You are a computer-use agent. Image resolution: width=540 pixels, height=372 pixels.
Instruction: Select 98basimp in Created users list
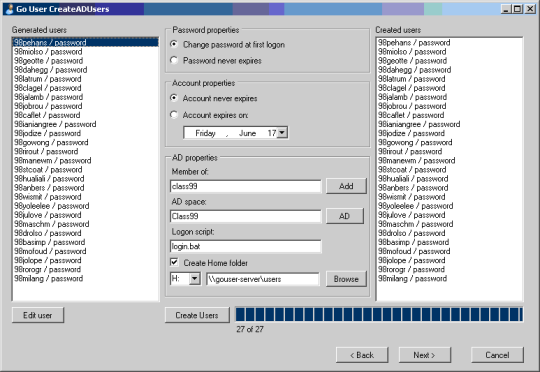[449, 242]
